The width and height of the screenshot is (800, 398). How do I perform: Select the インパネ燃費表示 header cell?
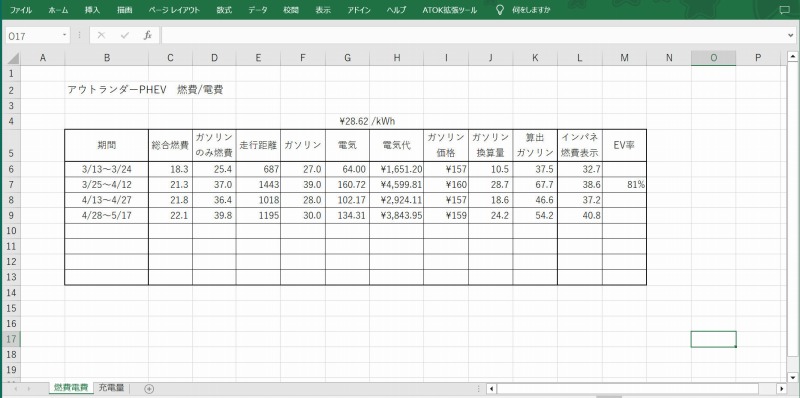[580, 145]
